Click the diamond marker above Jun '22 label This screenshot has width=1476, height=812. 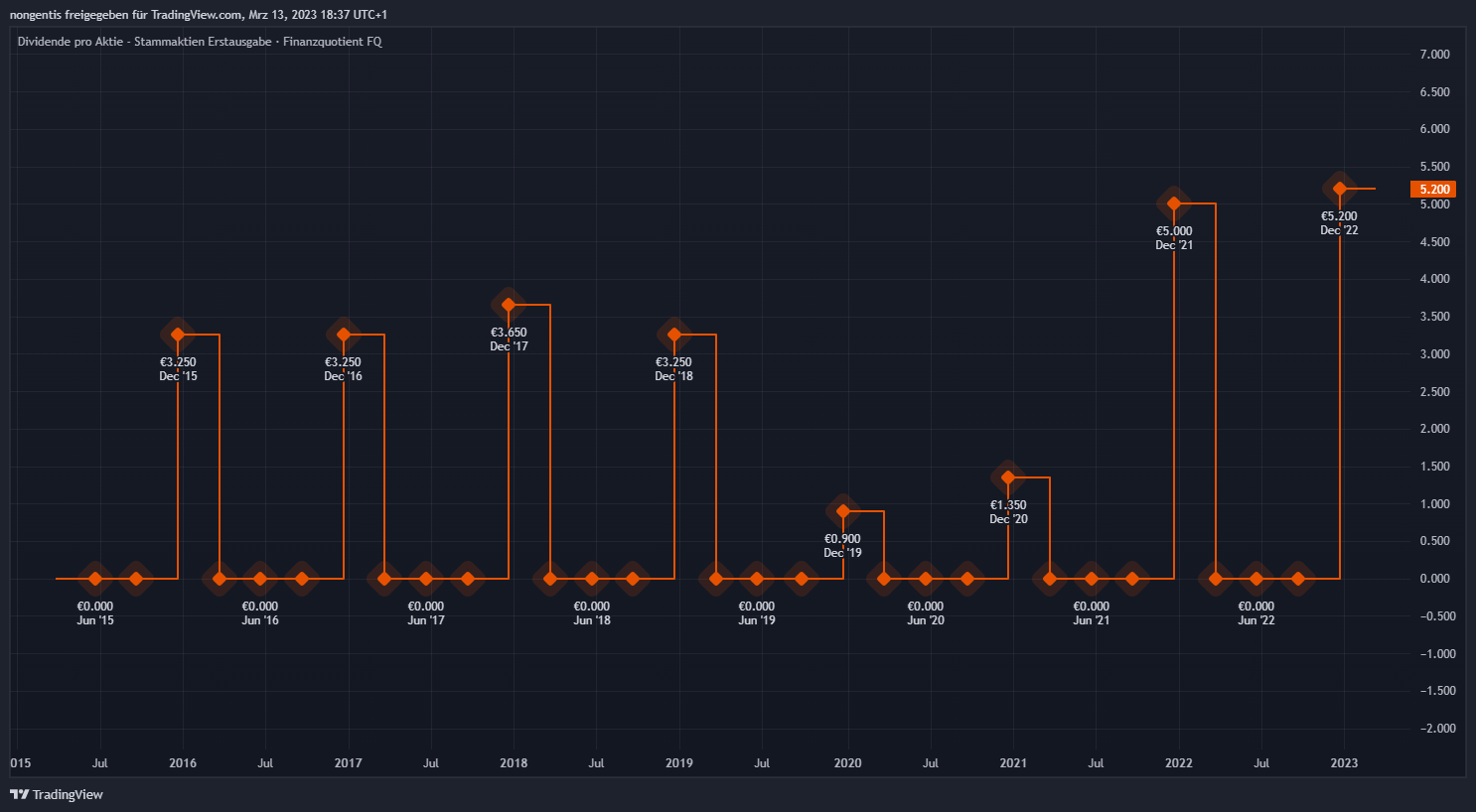point(1256,579)
